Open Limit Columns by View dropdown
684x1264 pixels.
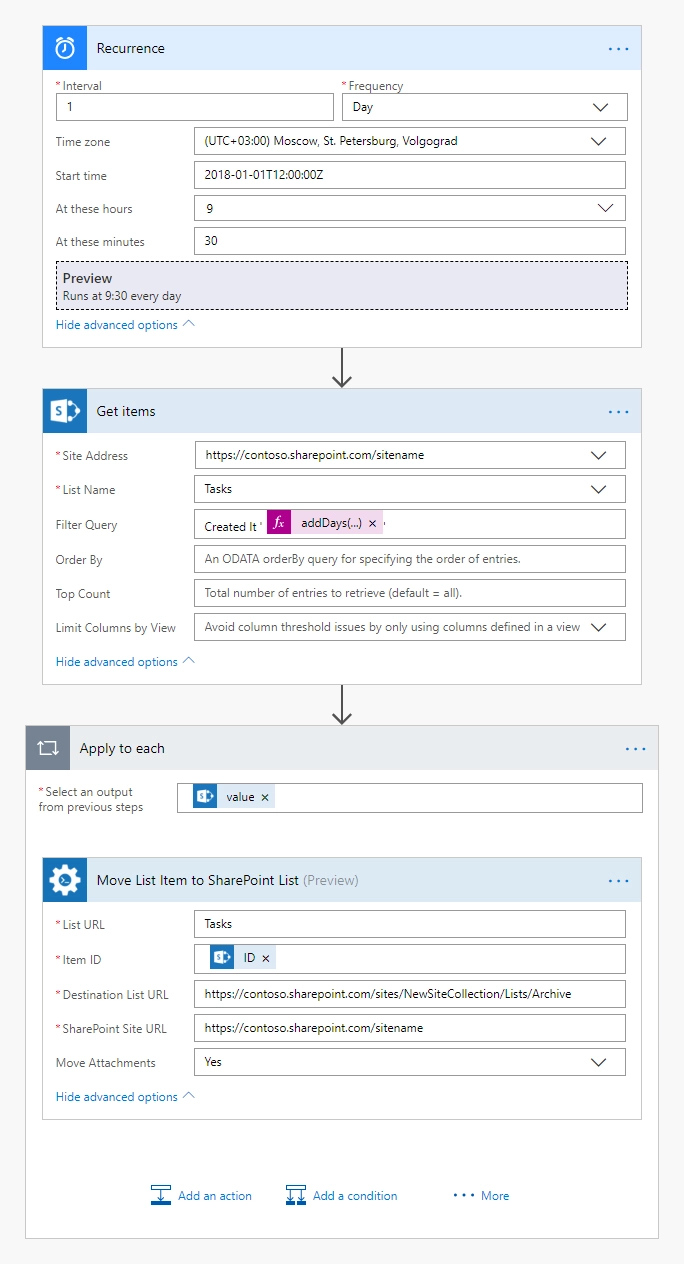(410, 627)
